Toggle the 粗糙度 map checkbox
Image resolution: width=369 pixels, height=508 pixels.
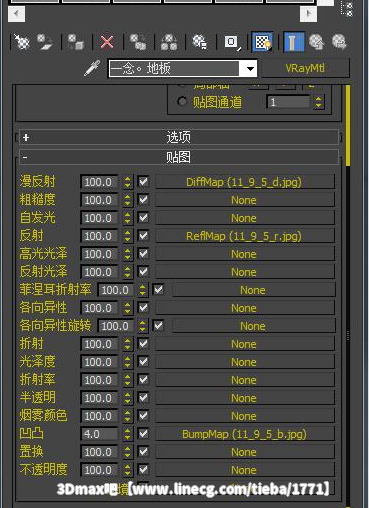pyautogui.click(x=144, y=200)
